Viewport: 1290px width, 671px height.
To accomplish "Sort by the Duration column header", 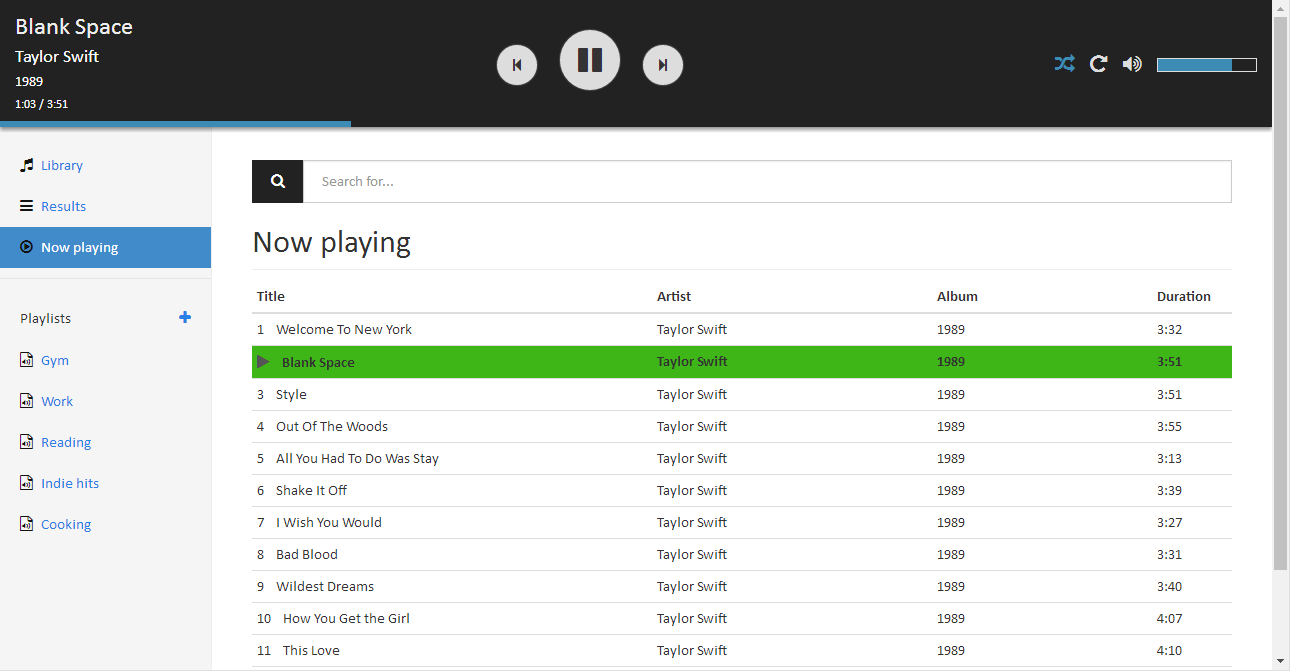I will (x=1184, y=296).
